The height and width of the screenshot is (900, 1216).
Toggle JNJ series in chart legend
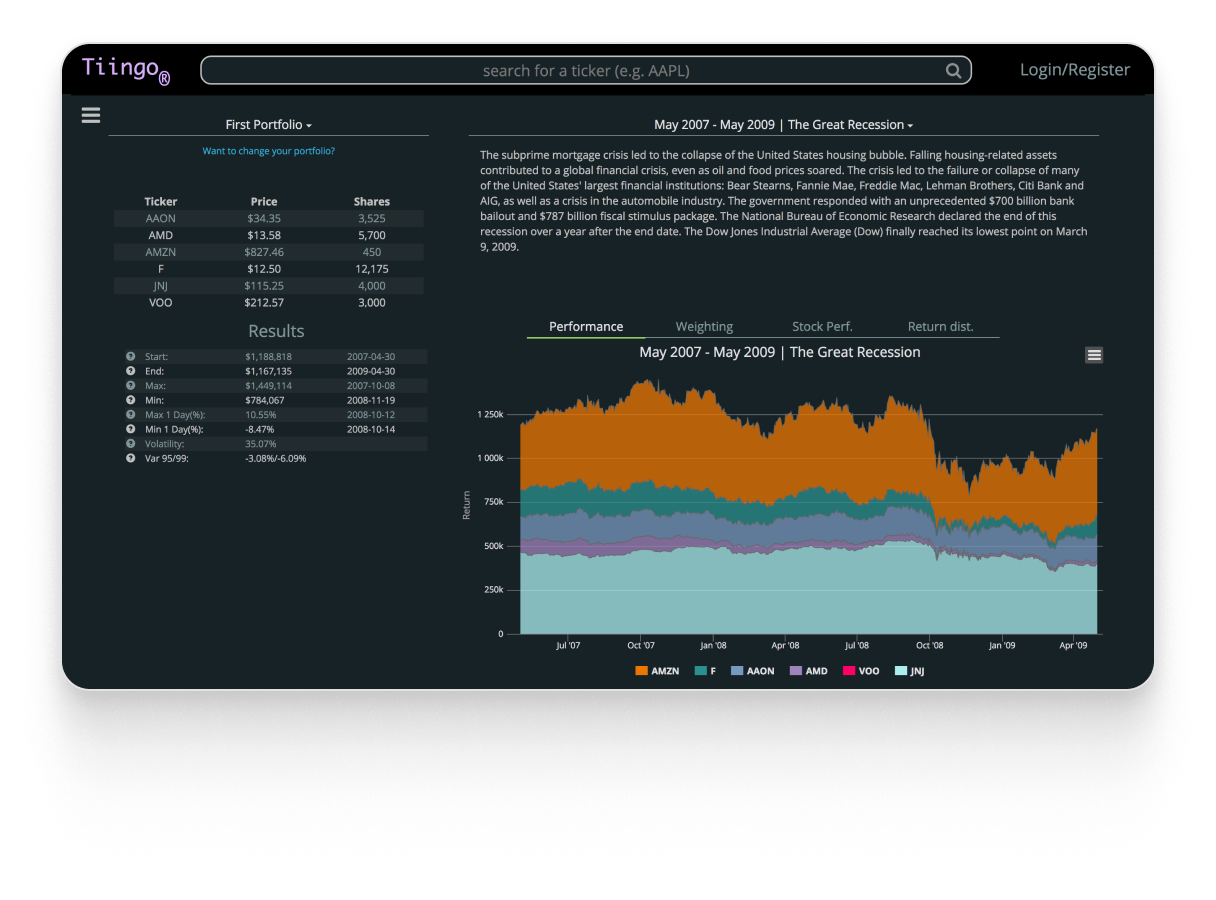coord(909,671)
